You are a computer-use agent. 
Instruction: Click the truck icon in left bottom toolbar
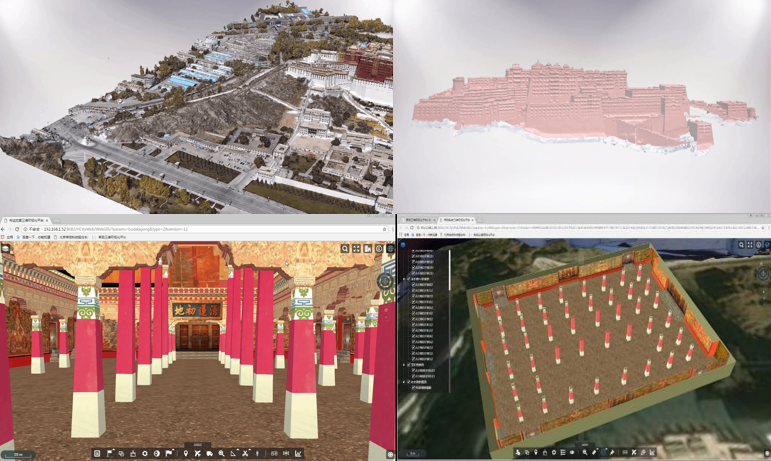[x=209, y=453]
